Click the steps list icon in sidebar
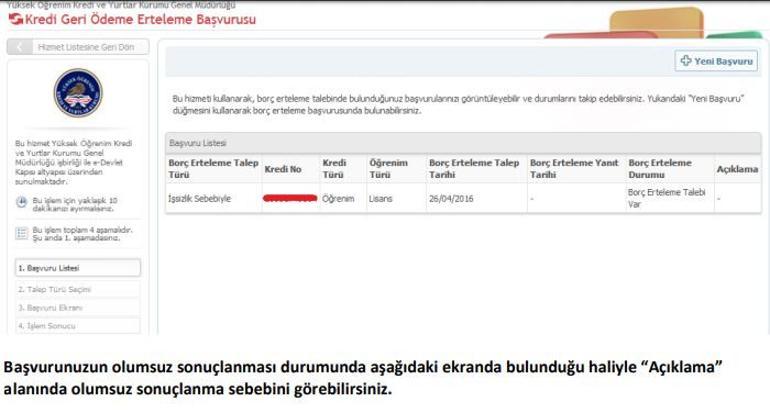The image size is (770, 413). [22, 233]
